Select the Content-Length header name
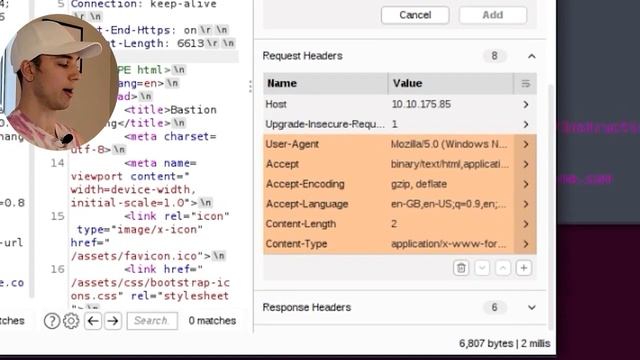Image resolution: width=640 pixels, height=360 pixels. coord(301,224)
